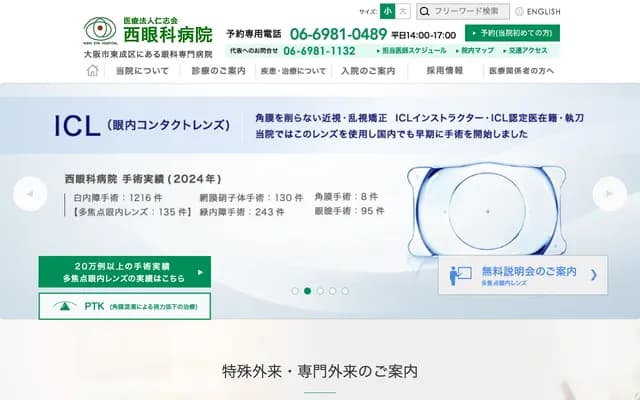Open 担当医師スケジュール link
The height and width of the screenshot is (400, 640).
411,51
